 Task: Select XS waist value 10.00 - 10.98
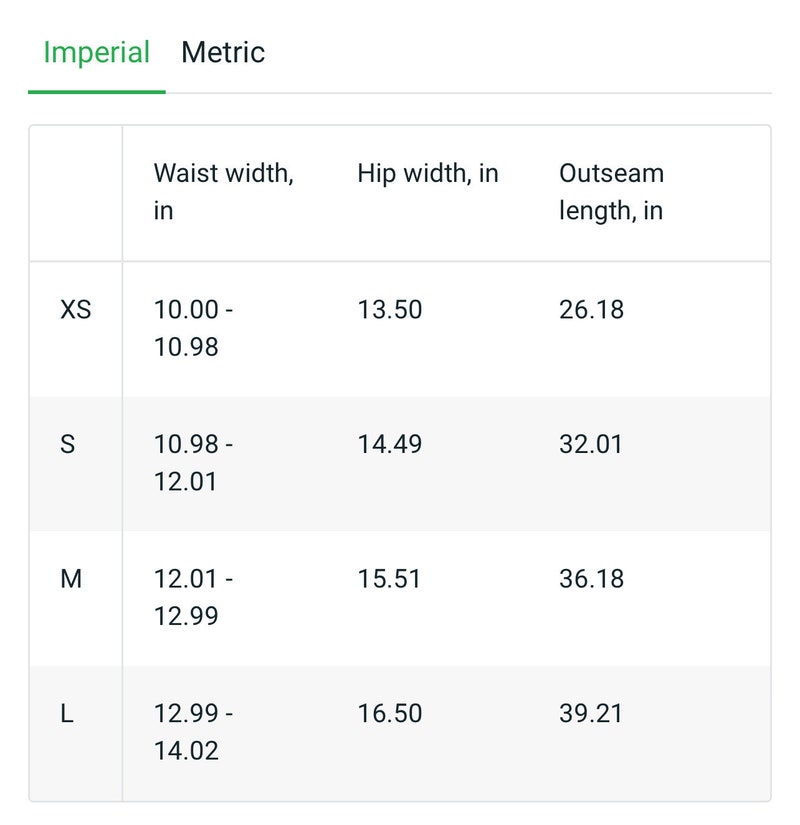point(194,328)
